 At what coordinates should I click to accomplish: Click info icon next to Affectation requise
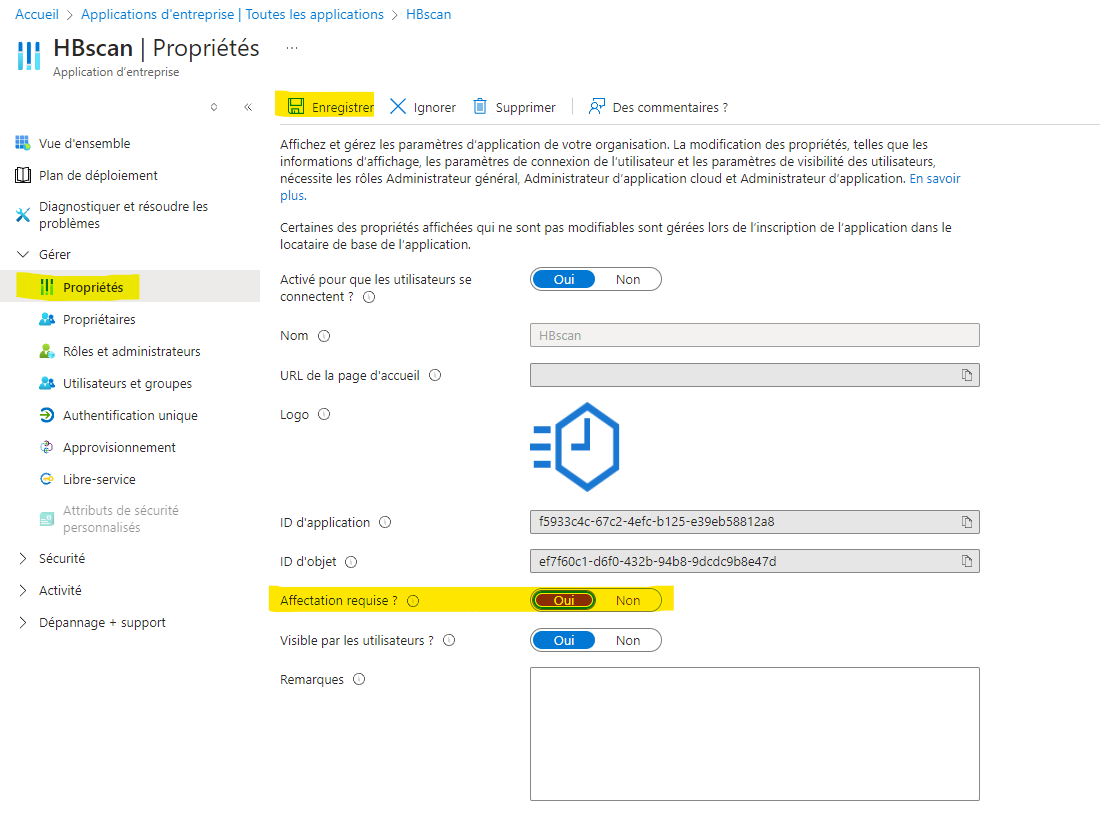click(x=413, y=601)
